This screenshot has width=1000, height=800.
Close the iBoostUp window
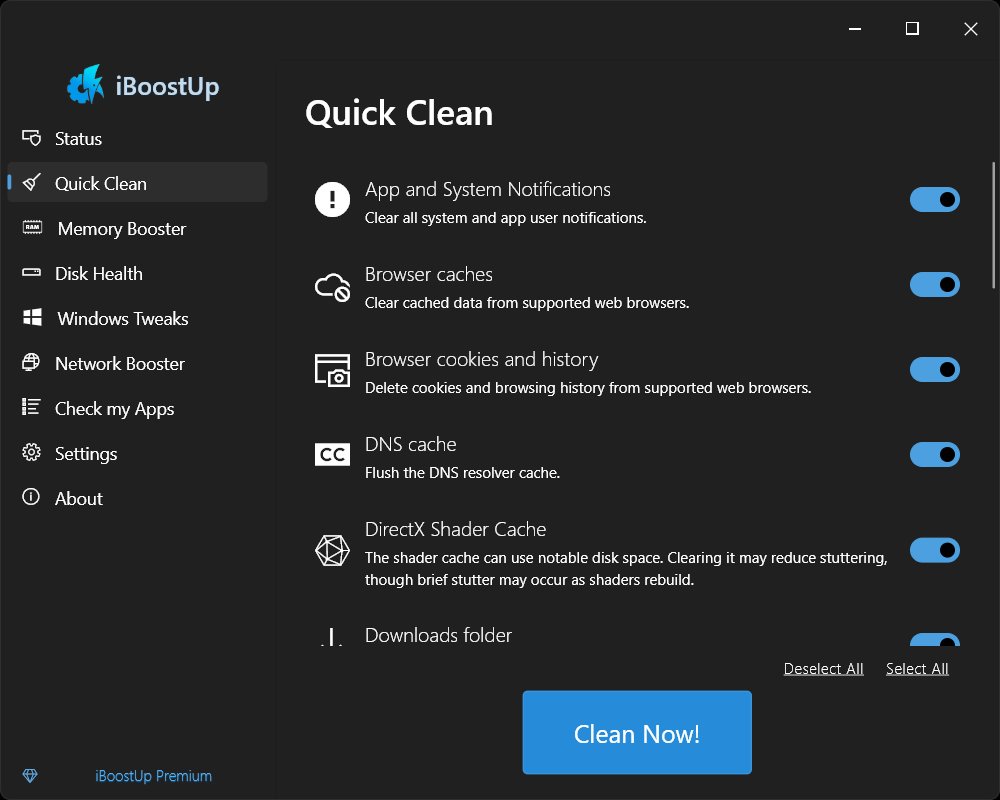[x=970, y=29]
